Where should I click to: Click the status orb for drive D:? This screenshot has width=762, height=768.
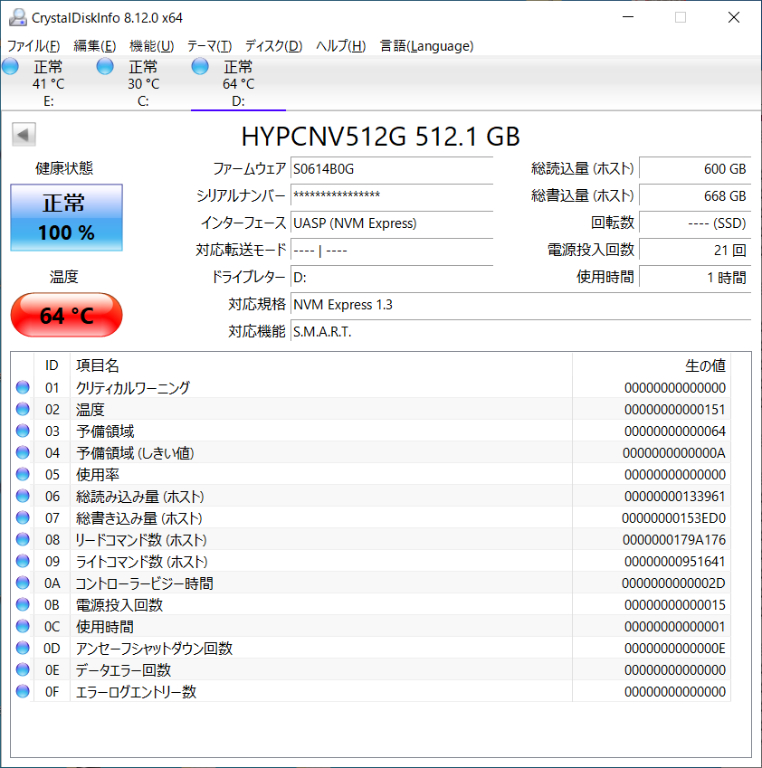(200, 67)
